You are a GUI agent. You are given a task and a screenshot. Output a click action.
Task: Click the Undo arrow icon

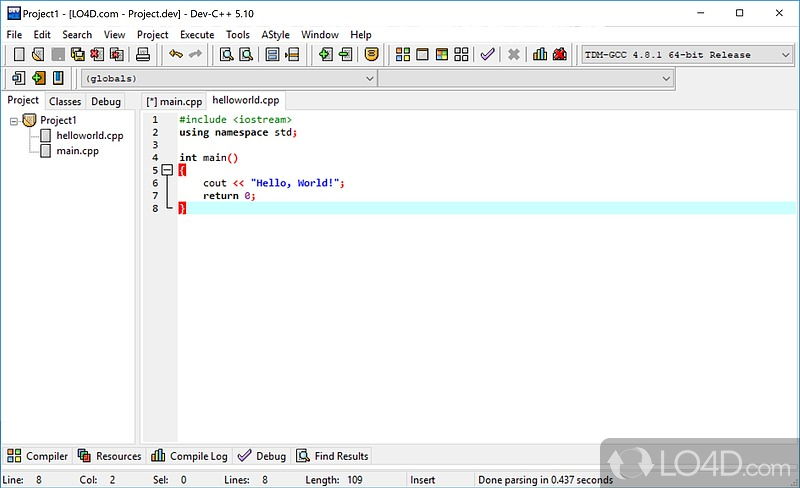(x=176, y=55)
